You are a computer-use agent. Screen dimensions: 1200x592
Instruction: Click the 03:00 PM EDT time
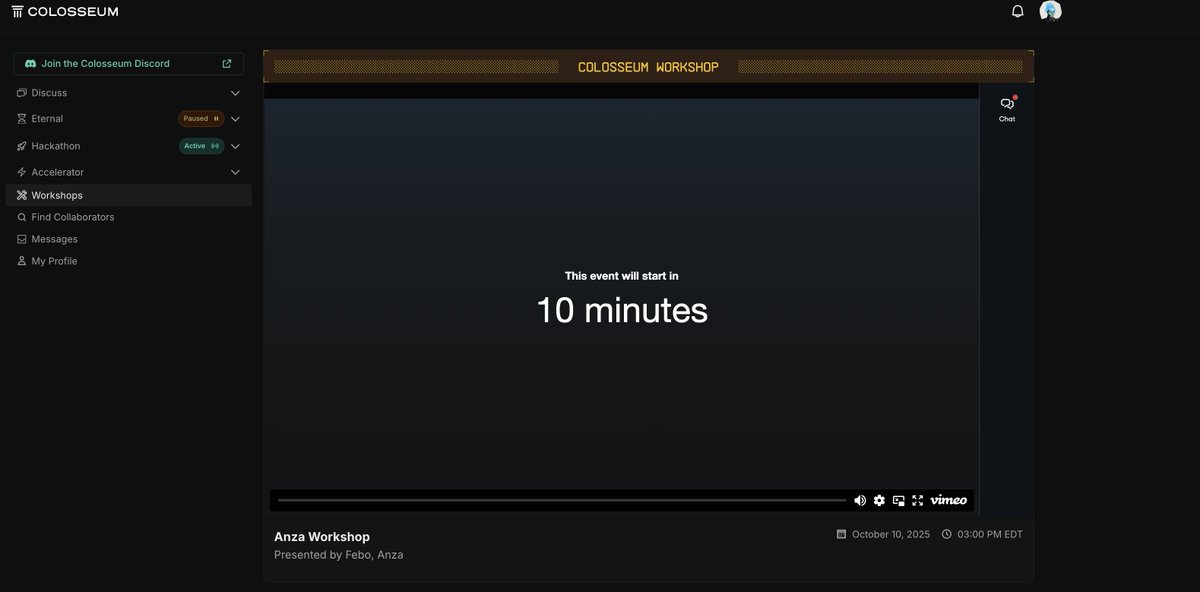[990, 534]
